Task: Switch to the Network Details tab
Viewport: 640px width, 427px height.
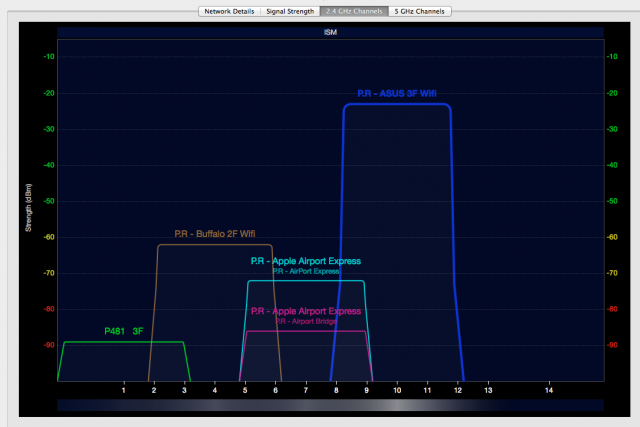Action: pos(229,11)
